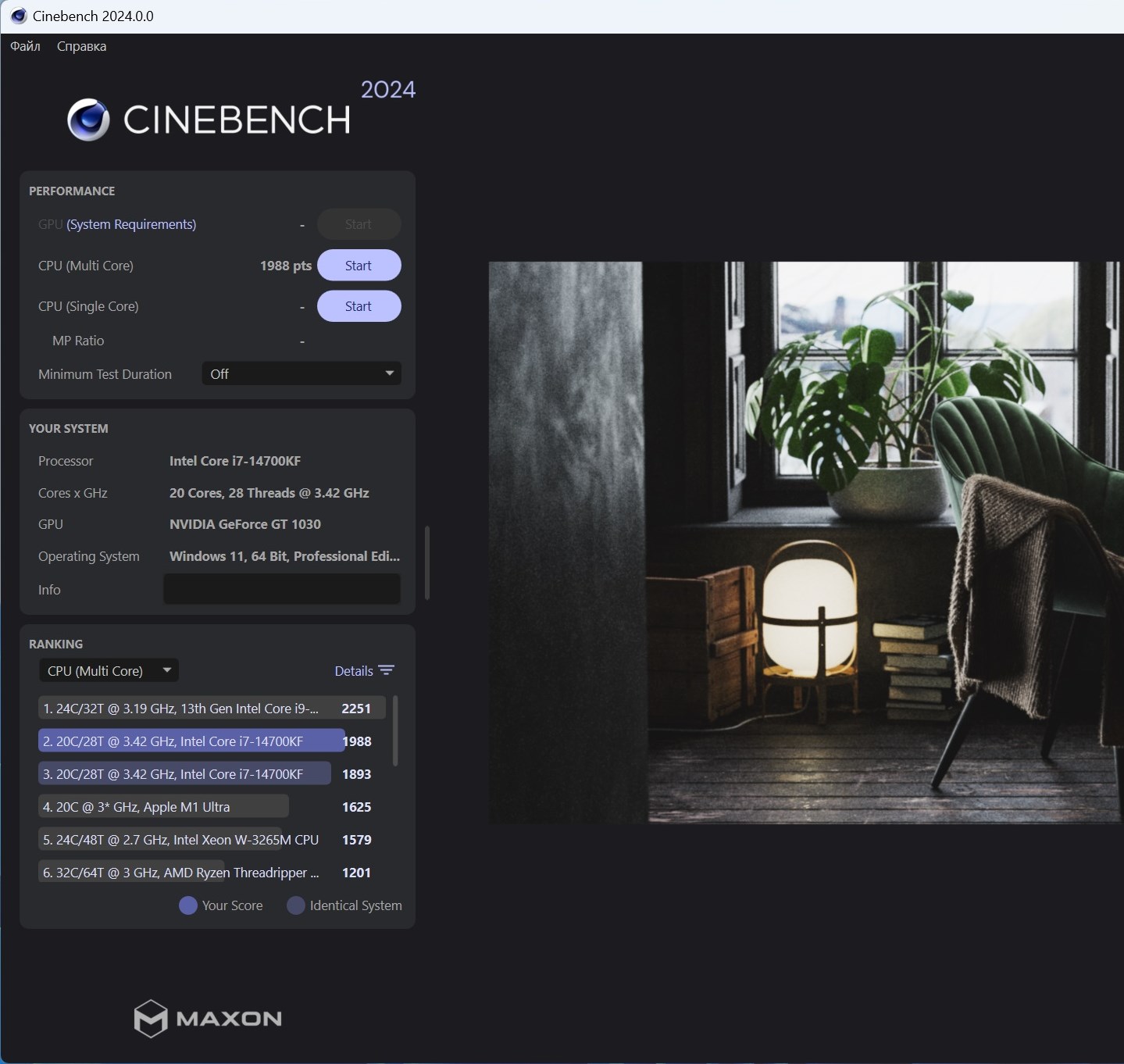Open the Файл menu
Image resolution: width=1124 pixels, height=1064 pixels.
point(25,46)
